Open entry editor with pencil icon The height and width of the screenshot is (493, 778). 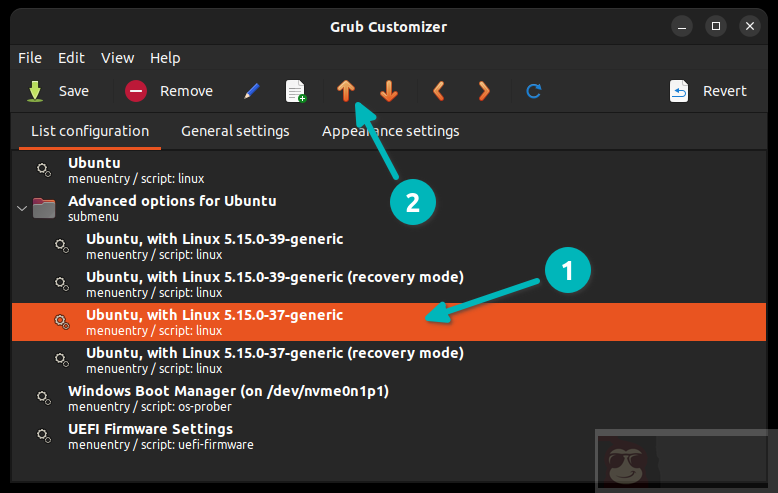252,91
